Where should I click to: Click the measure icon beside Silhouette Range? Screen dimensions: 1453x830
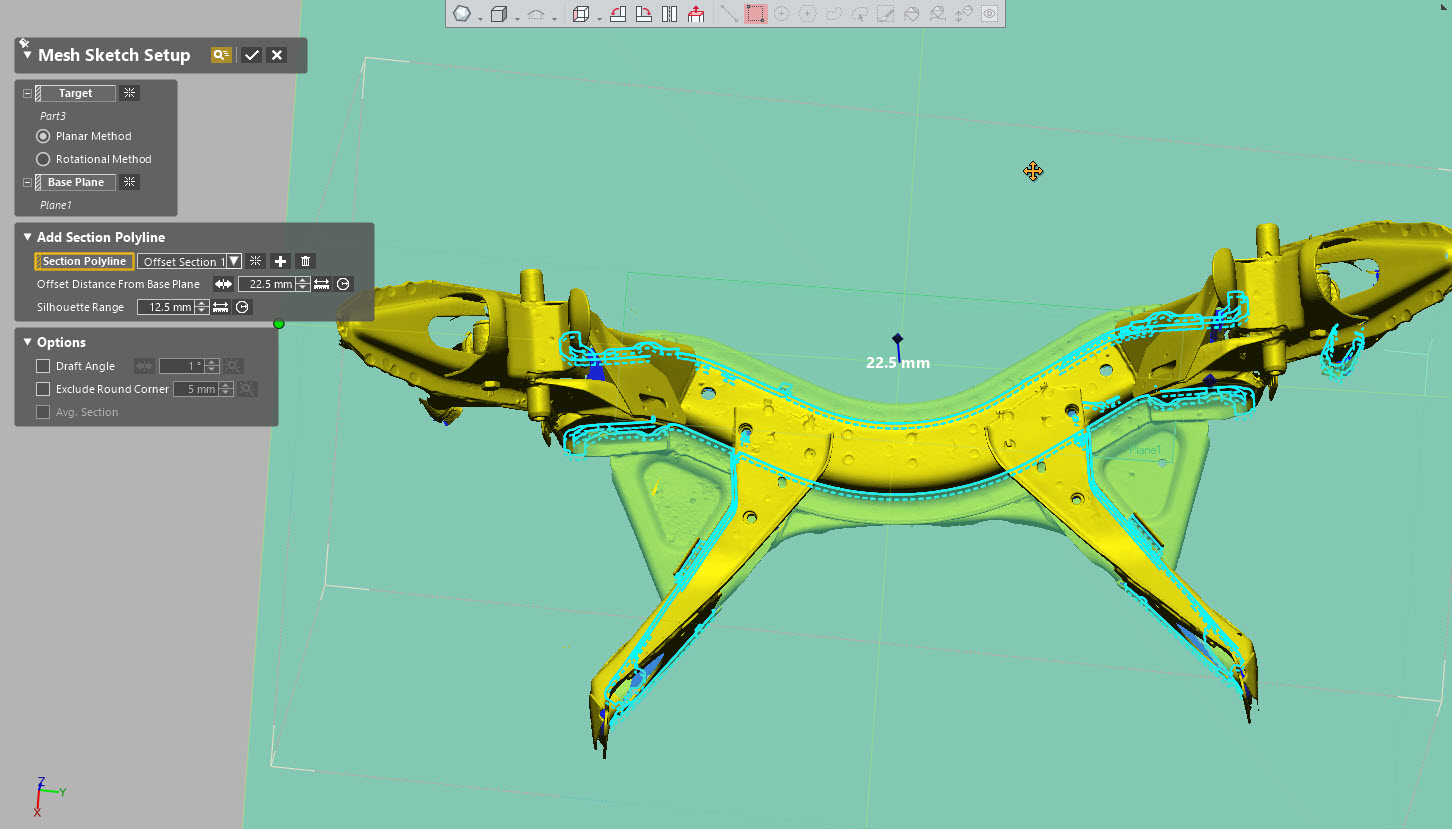220,307
